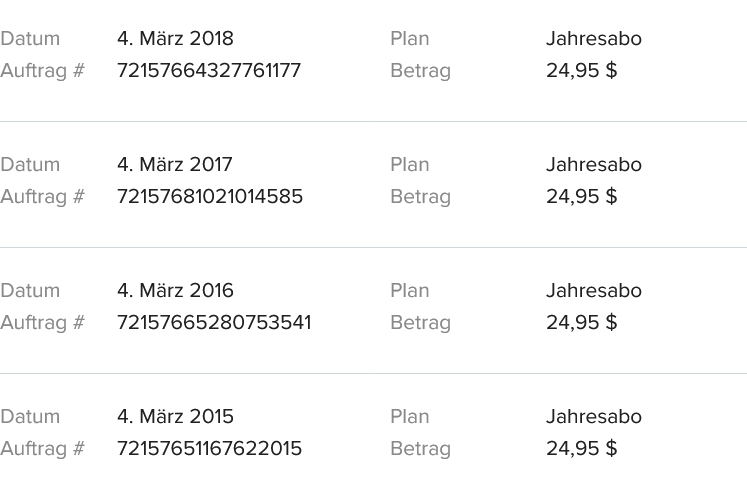Select the date 4. März 2015
The width and height of the screenshot is (747, 492).
click(x=175, y=417)
